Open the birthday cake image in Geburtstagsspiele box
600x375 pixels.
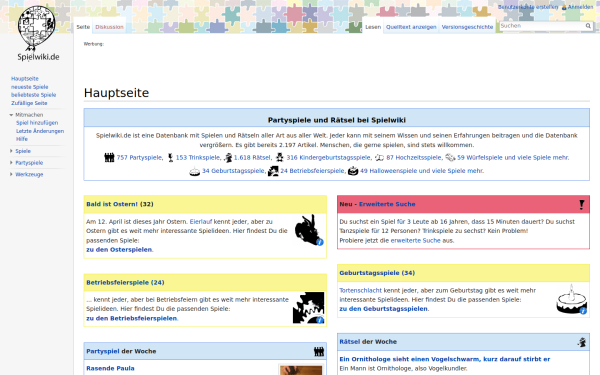pos(571,299)
